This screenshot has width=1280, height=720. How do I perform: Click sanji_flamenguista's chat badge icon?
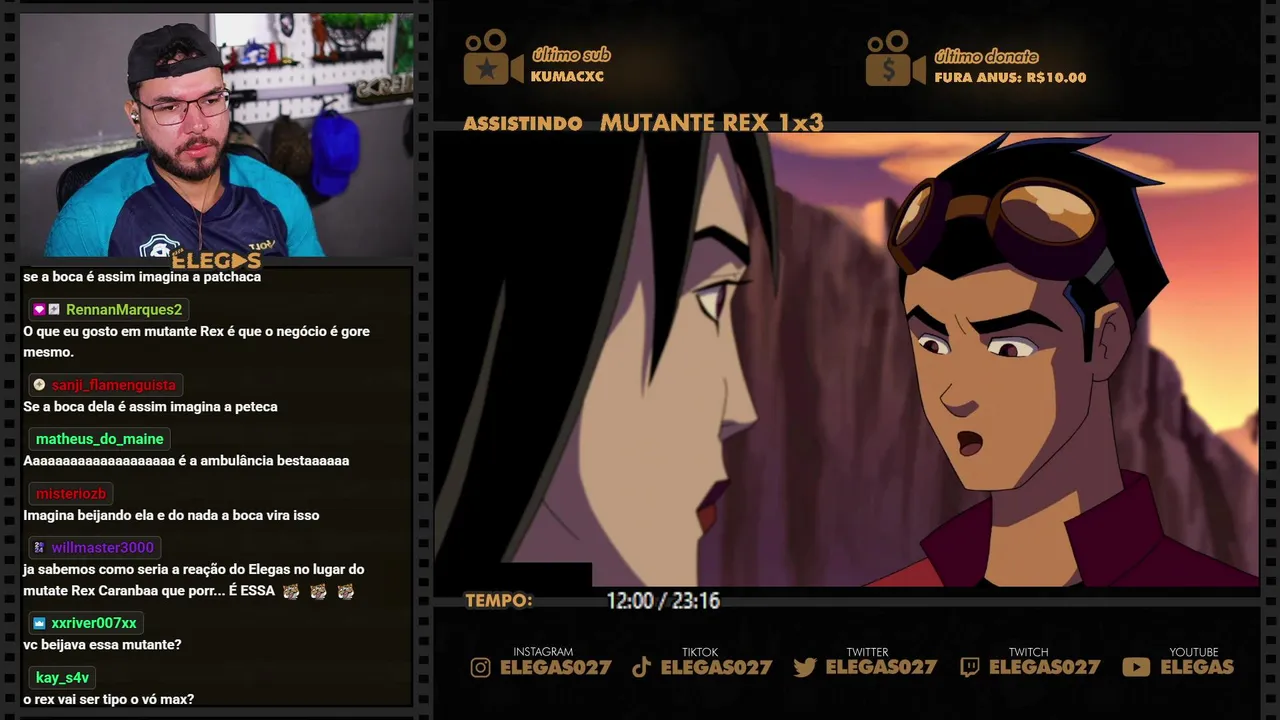tap(39, 385)
